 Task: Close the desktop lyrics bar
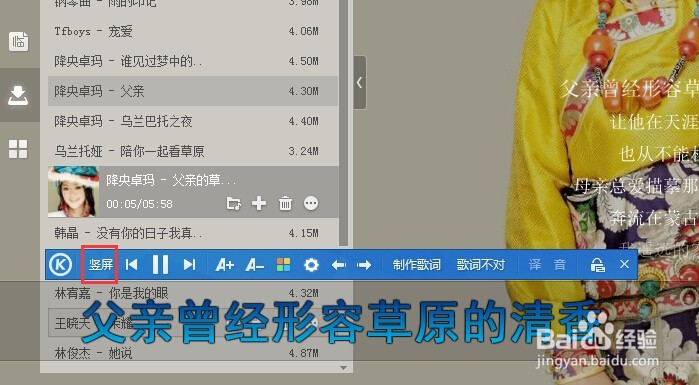[x=624, y=264]
